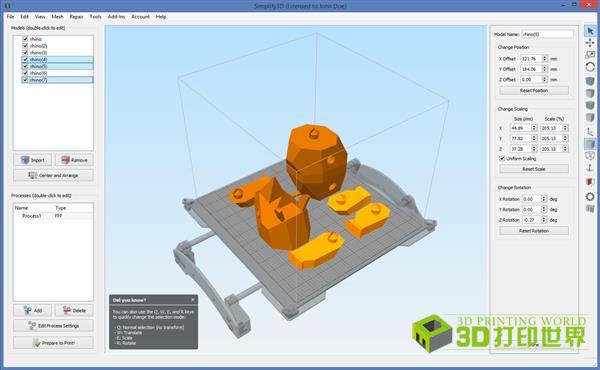Click the Model Name input field

(x=548, y=34)
